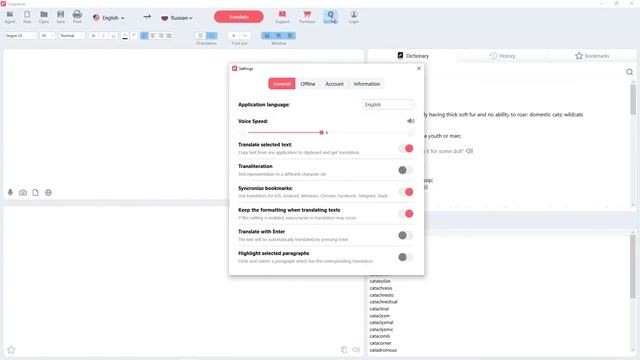Swap source and target languages
640x360 pixels.
click(147, 17)
